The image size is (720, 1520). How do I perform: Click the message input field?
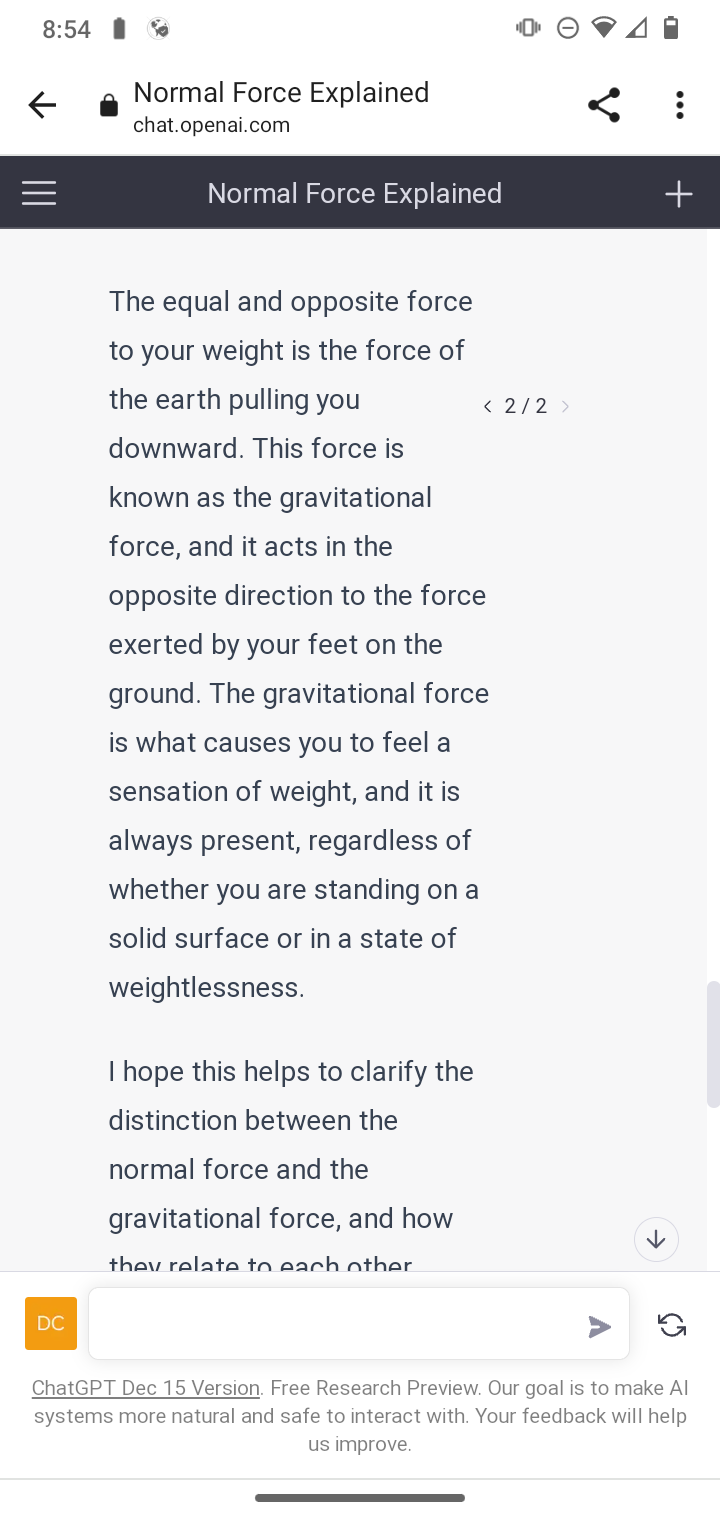point(335,1324)
